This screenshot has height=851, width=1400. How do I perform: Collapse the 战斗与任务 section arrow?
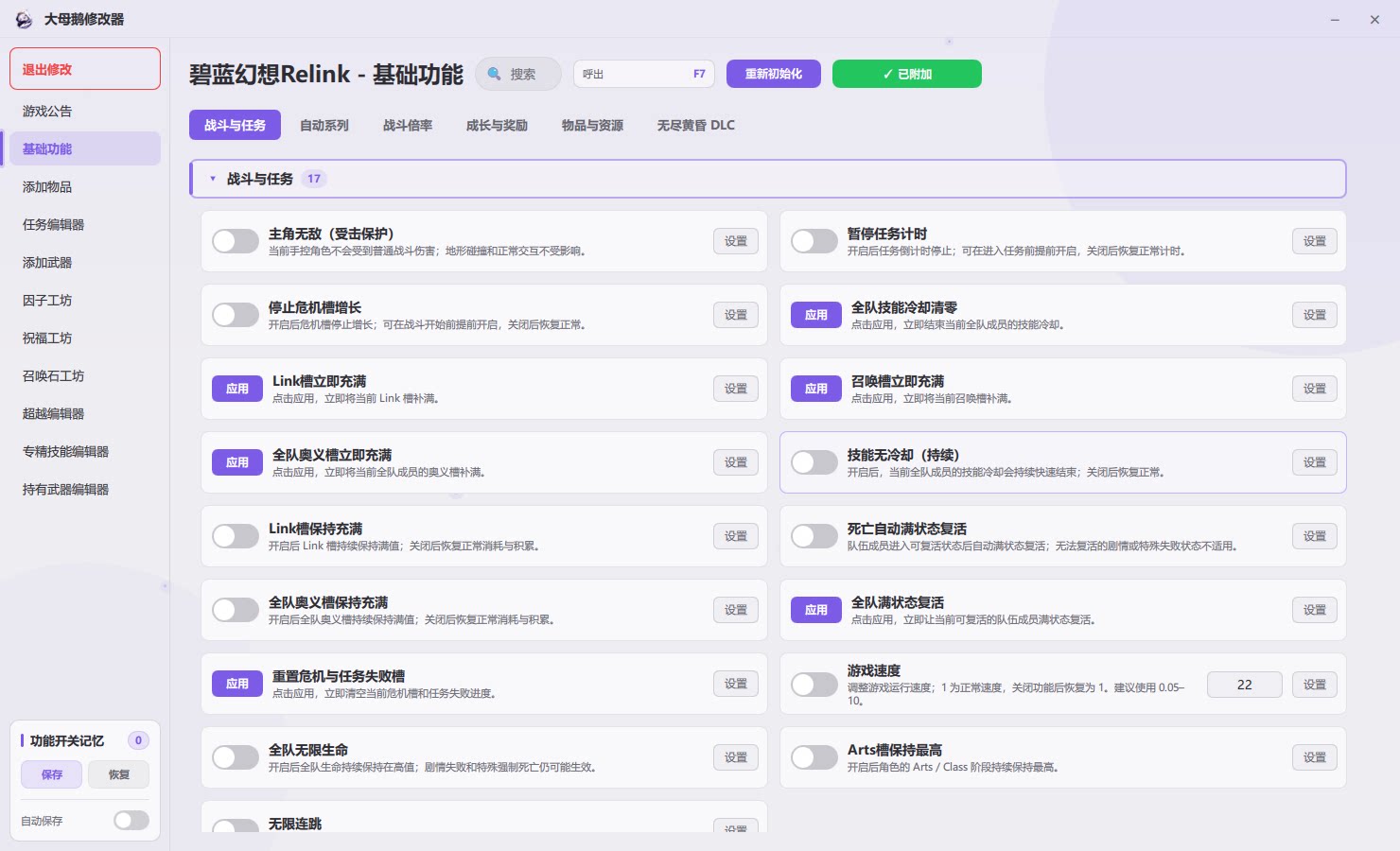(x=213, y=179)
